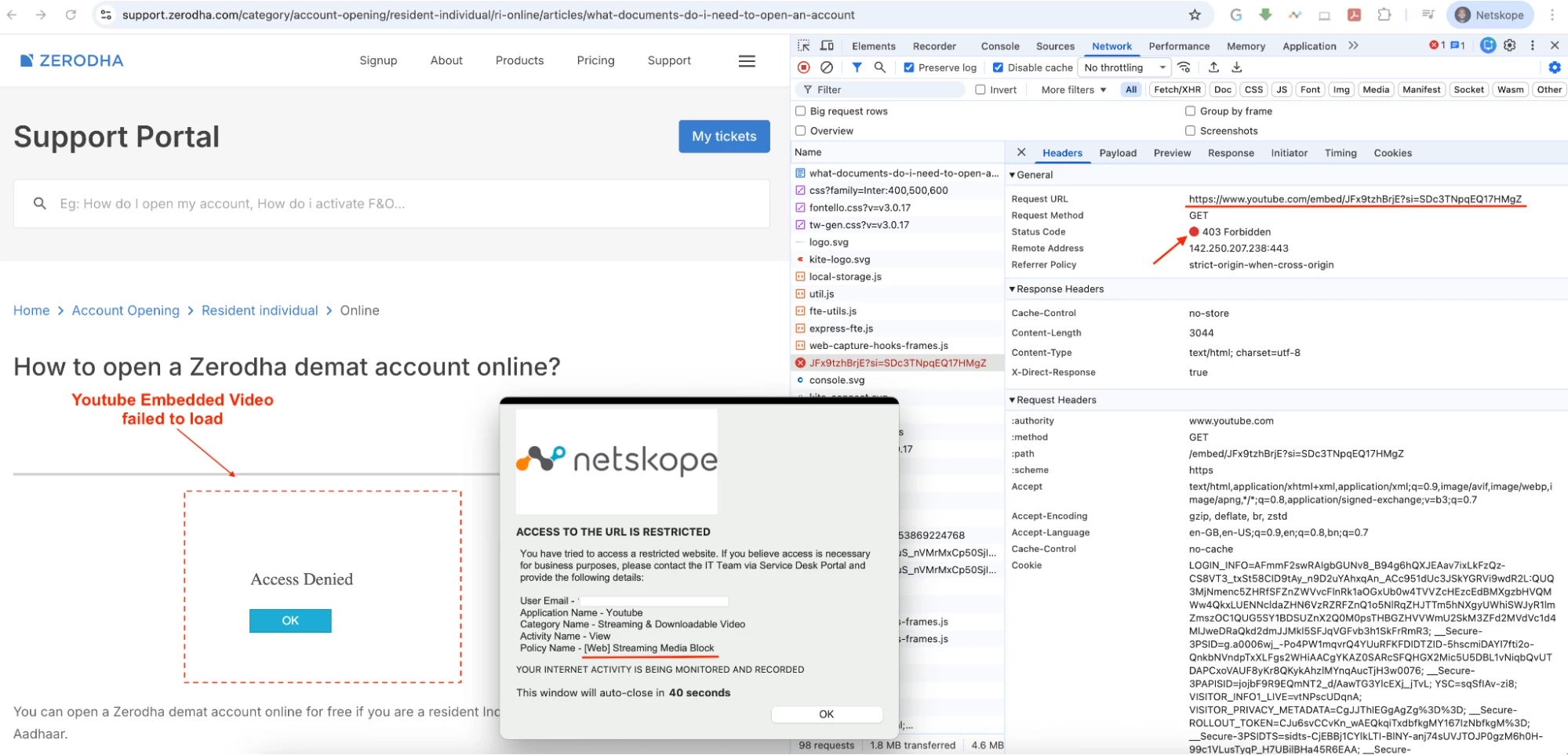Filter requests by JS type

pyautogui.click(x=1282, y=89)
